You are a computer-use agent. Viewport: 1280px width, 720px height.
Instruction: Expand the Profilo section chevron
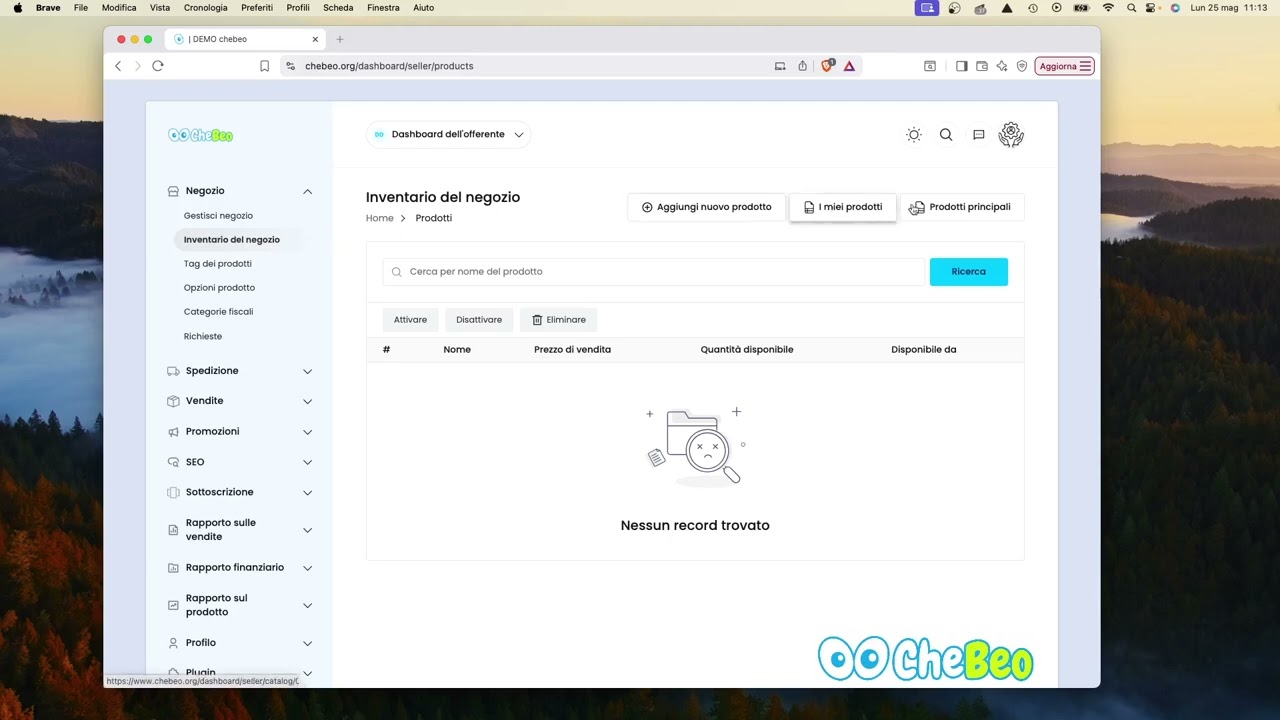[x=308, y=643]
